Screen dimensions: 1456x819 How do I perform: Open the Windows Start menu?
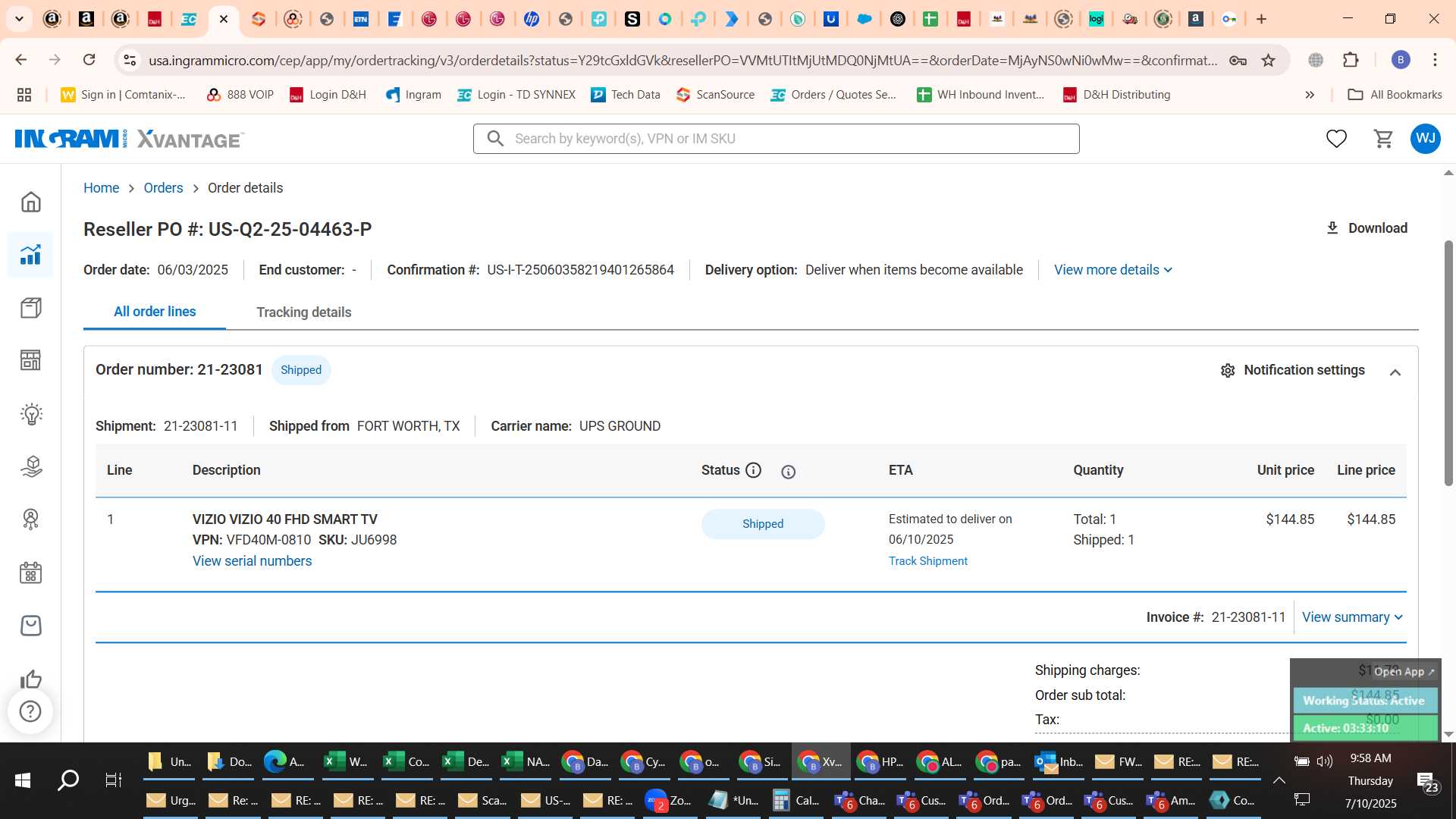click(23, 780)
